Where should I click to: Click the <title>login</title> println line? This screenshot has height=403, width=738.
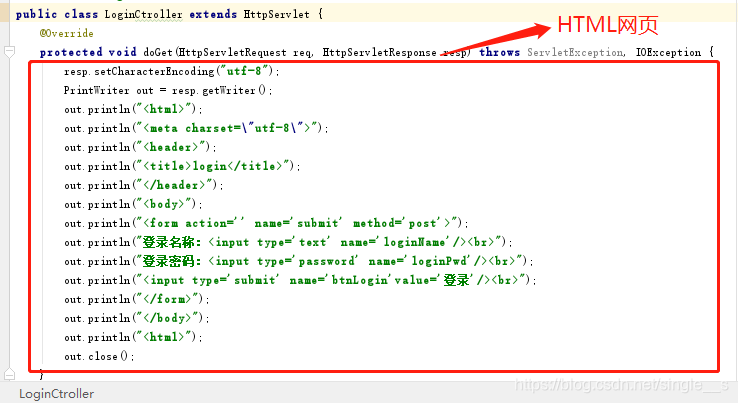coord(182,166)
